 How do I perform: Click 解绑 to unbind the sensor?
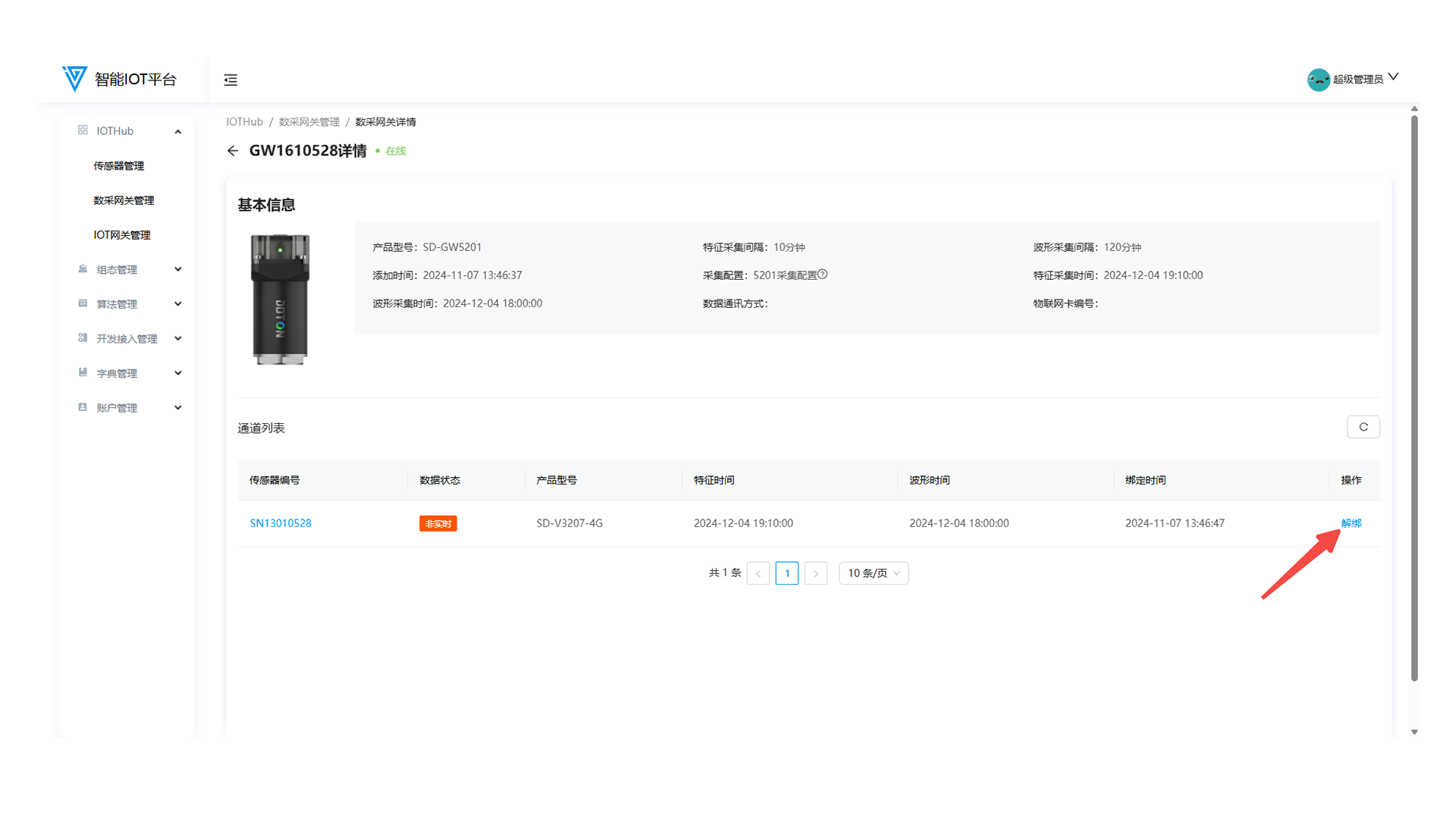[x=1351, y=523]
